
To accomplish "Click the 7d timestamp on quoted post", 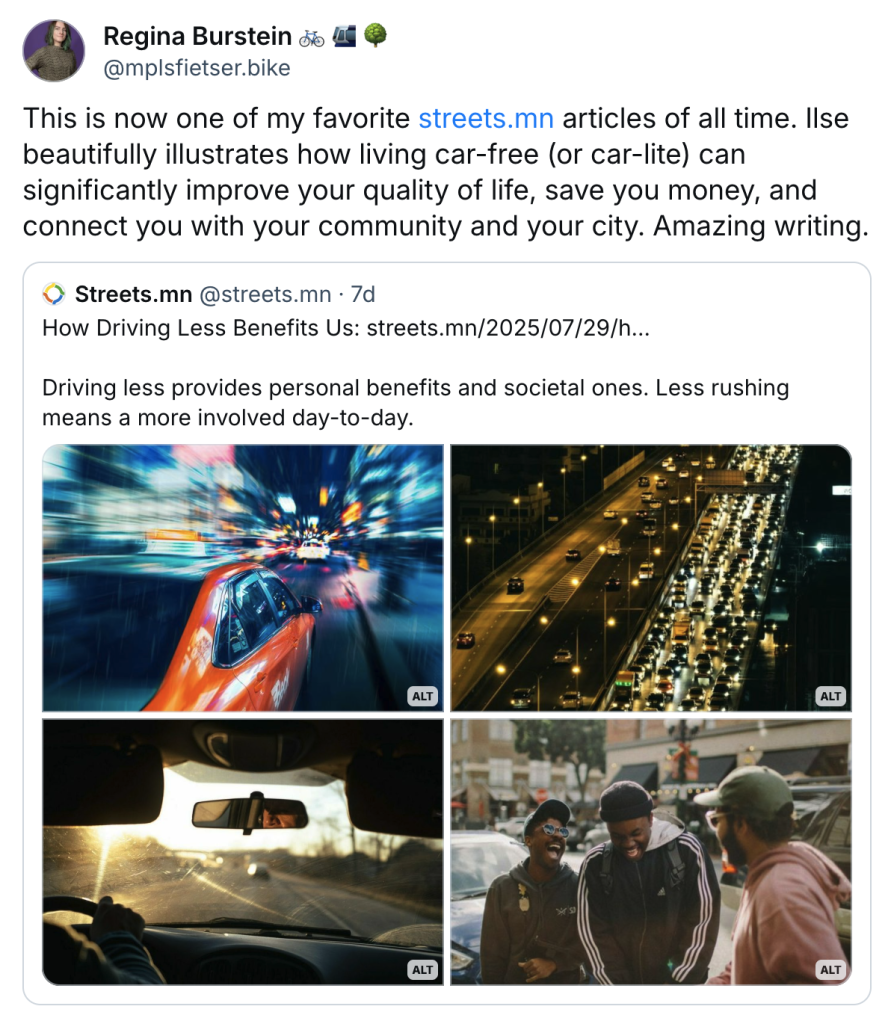I will (x=363, y=295).
